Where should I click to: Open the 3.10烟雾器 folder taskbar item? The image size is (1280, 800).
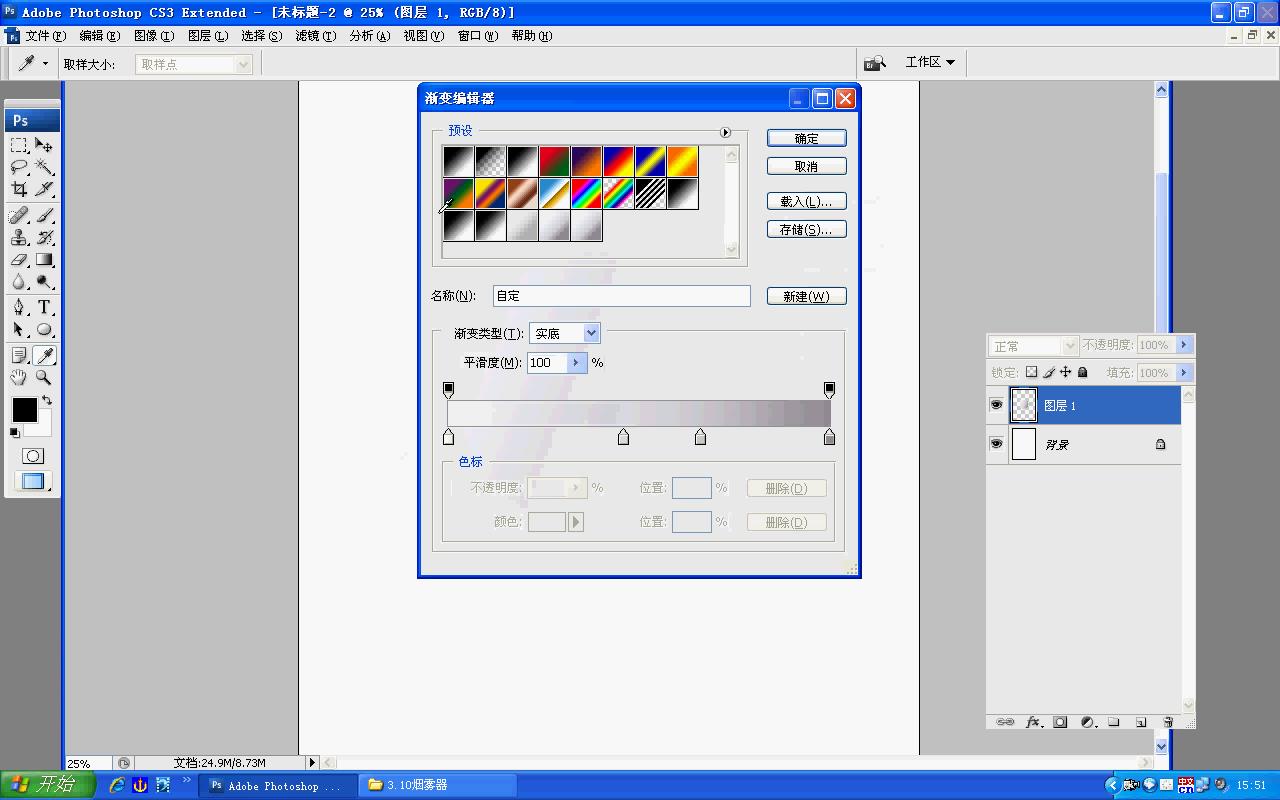[x=438, y=785]
